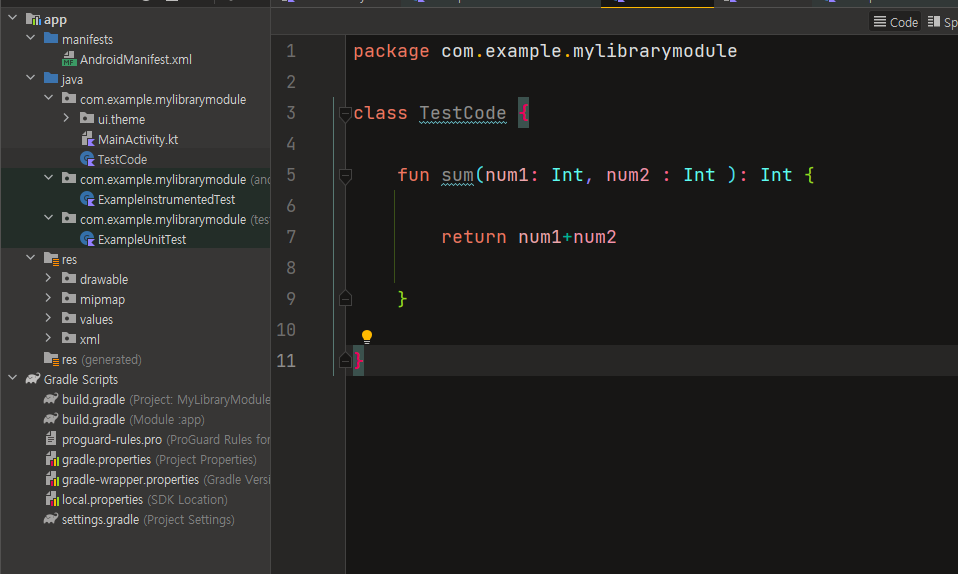The height and width of the screenshot is (574, 958).
Task: Select the app module icon
Action: tap(33, 20)
